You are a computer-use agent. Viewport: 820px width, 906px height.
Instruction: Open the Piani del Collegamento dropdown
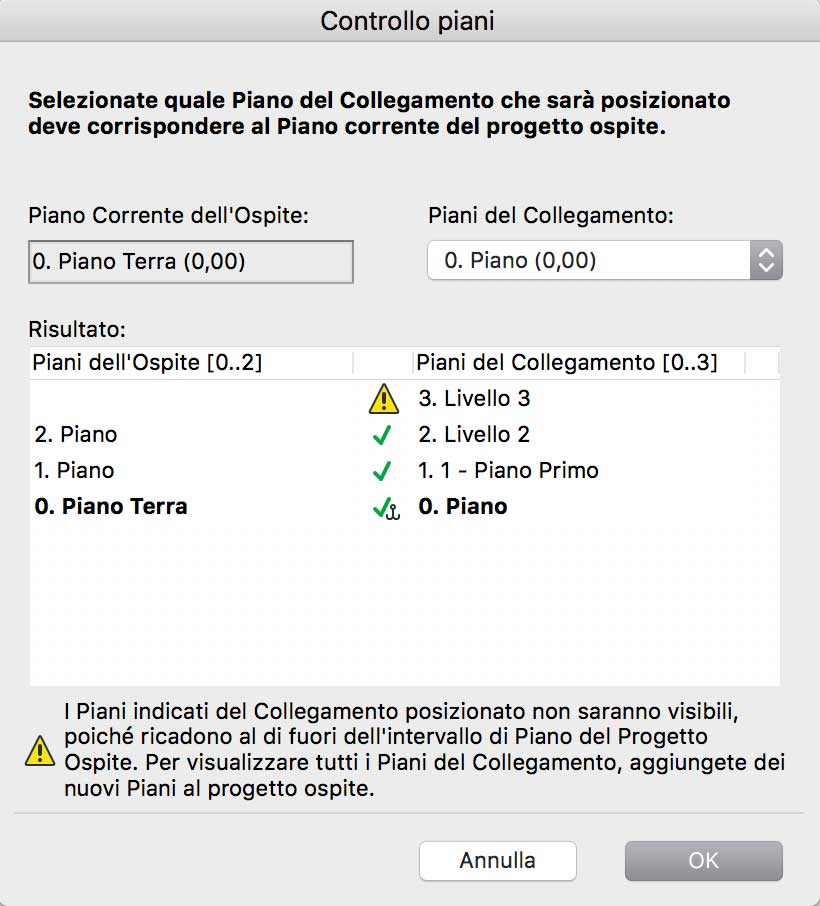point(590,261)
